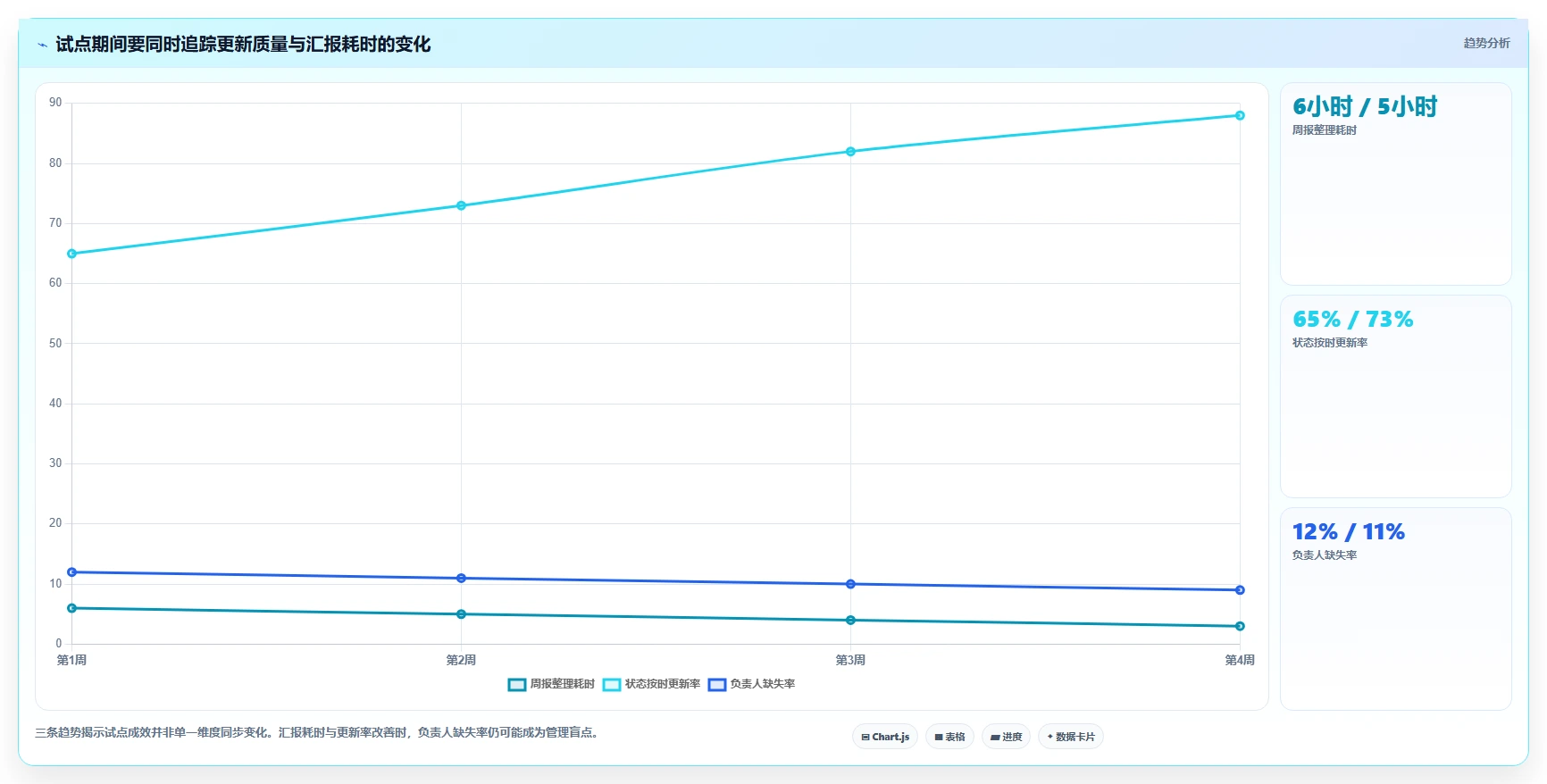The height and width of the screenshot is (784, 1547).
Task: Click the footer note starting with 三条趋势揭示
Action: coord(319,732)
